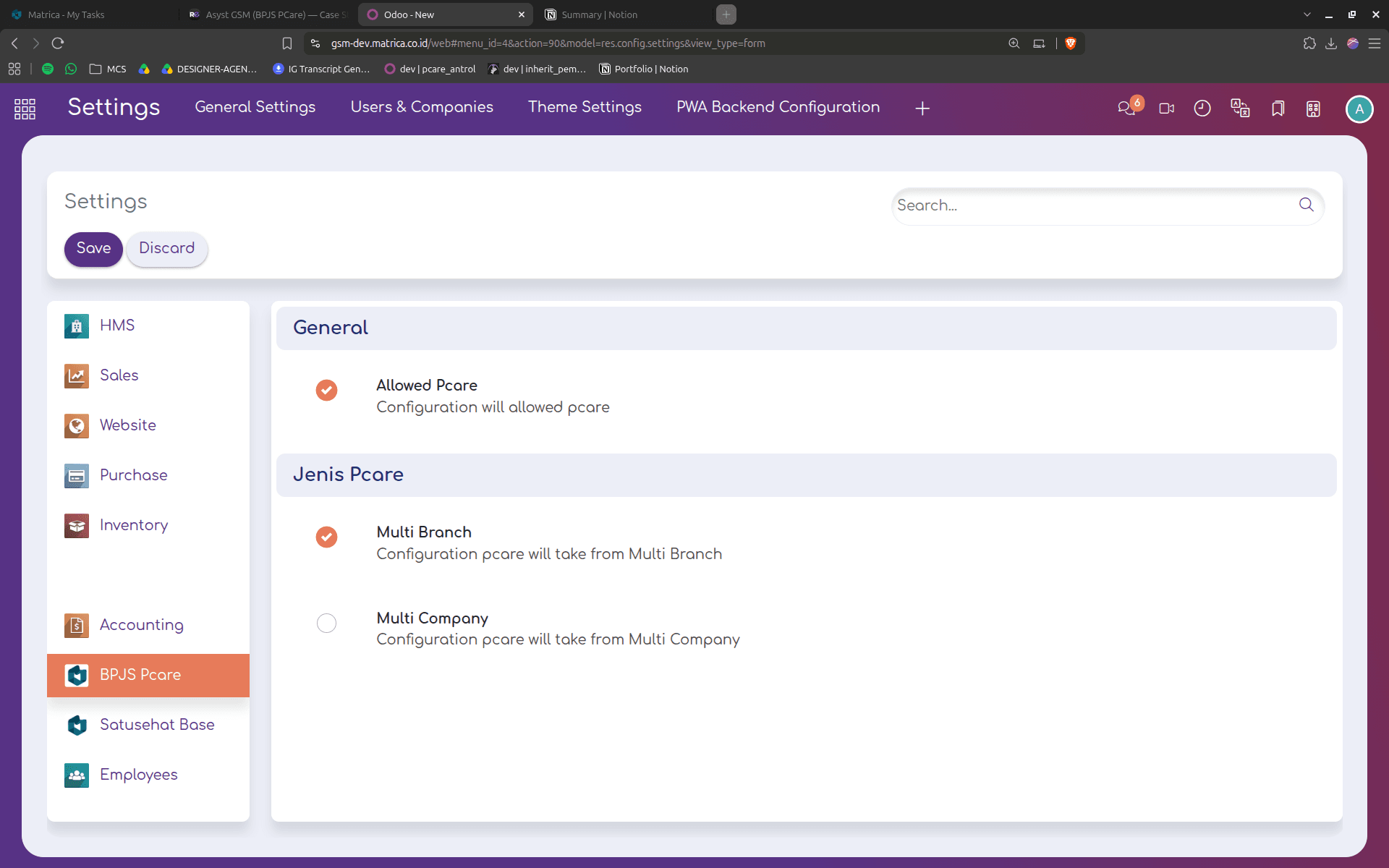
Task: Open IG Transcript Gen bookmark
Action: point(321,69)
